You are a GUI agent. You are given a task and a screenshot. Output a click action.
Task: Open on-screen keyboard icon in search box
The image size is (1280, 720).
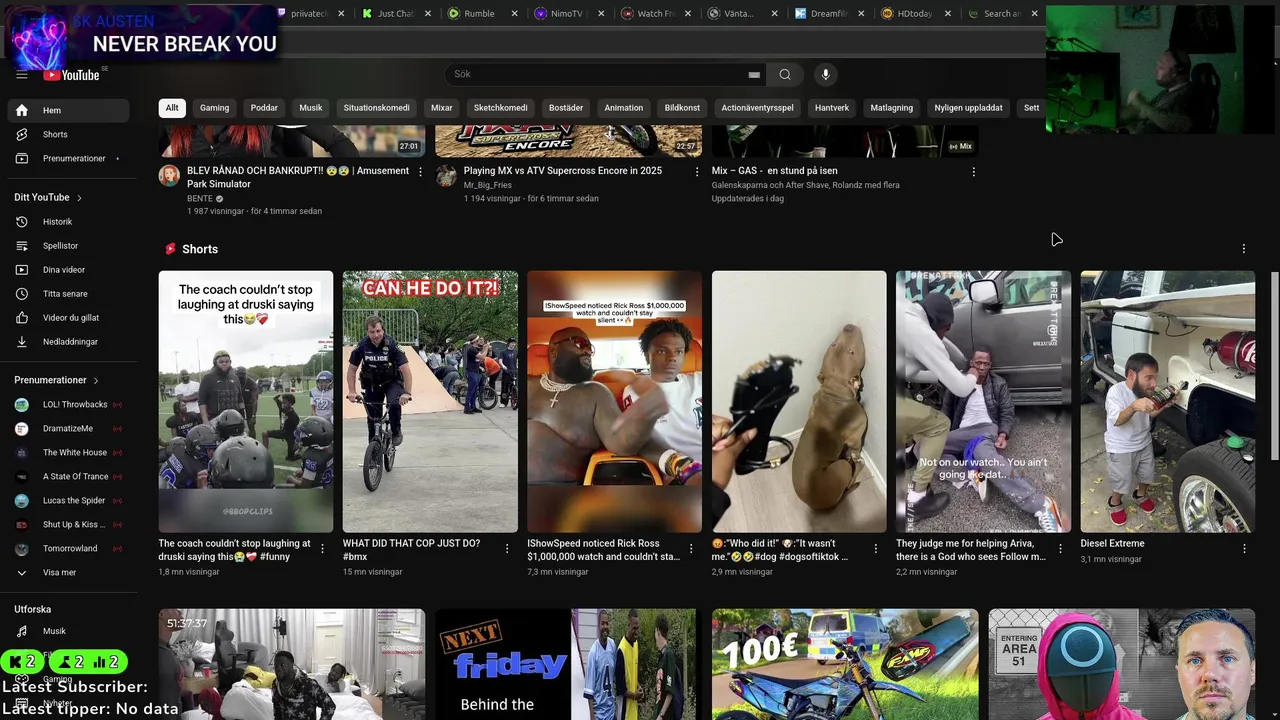(754, 74)
